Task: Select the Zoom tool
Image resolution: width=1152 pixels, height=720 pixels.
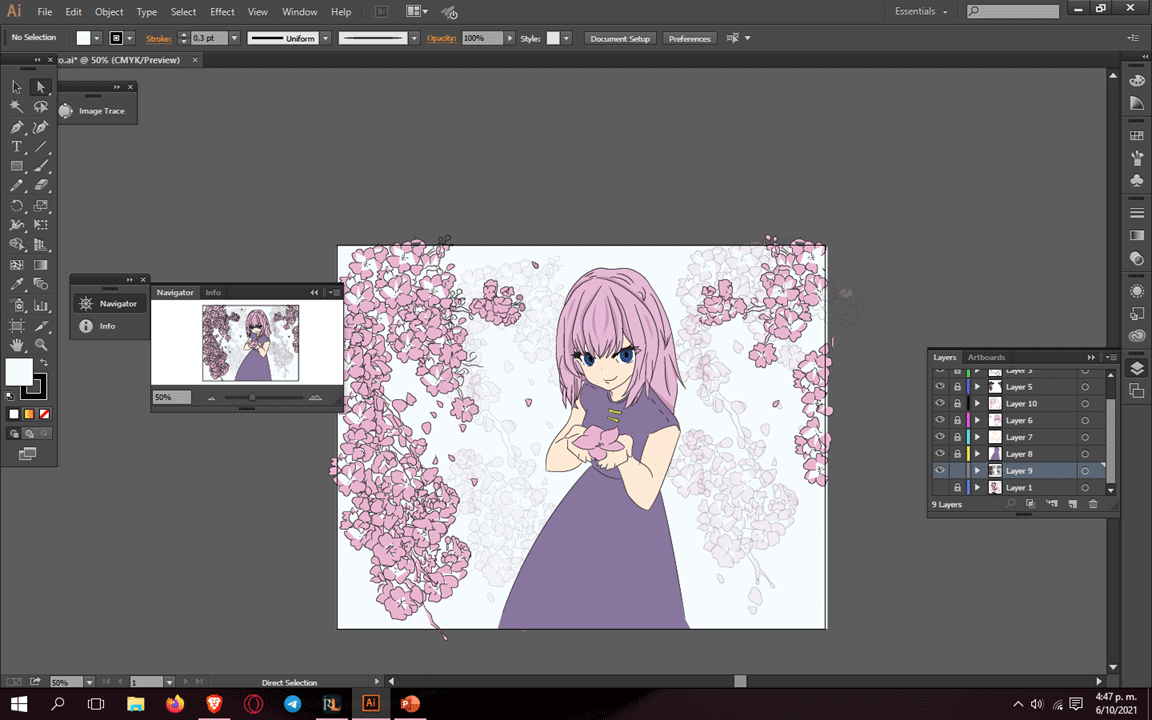Action: click(40, 344)
